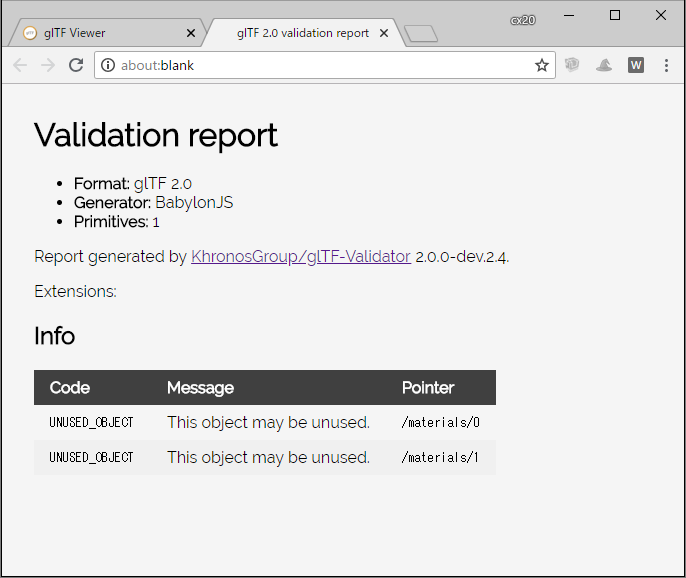Click the Message column header

coord(200,388)
